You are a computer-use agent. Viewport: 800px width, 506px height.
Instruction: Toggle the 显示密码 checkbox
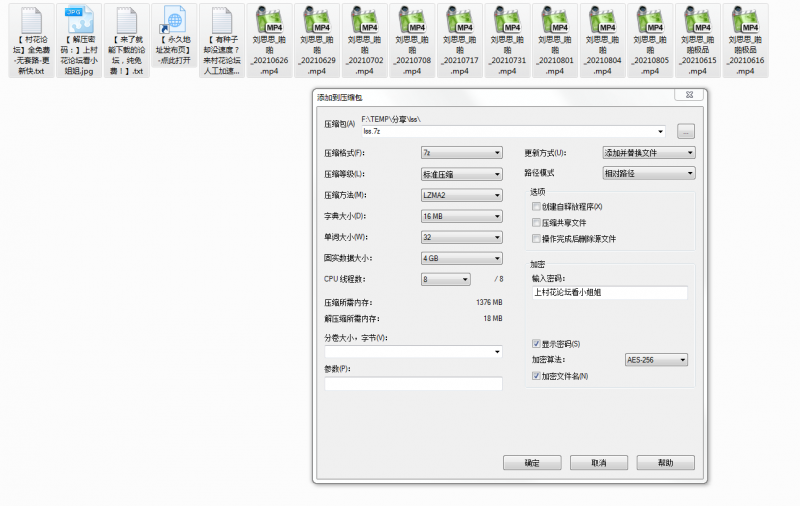(537, 344)
